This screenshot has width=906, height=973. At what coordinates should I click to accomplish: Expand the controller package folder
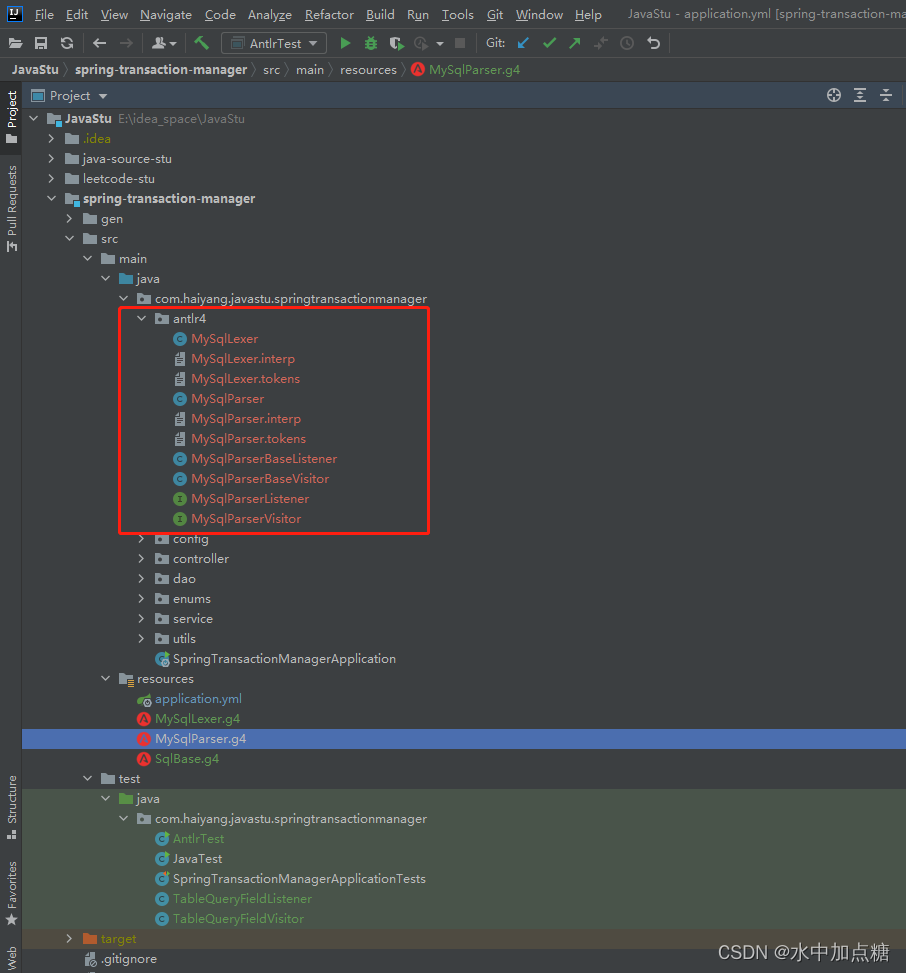click(x=140, y=558)
